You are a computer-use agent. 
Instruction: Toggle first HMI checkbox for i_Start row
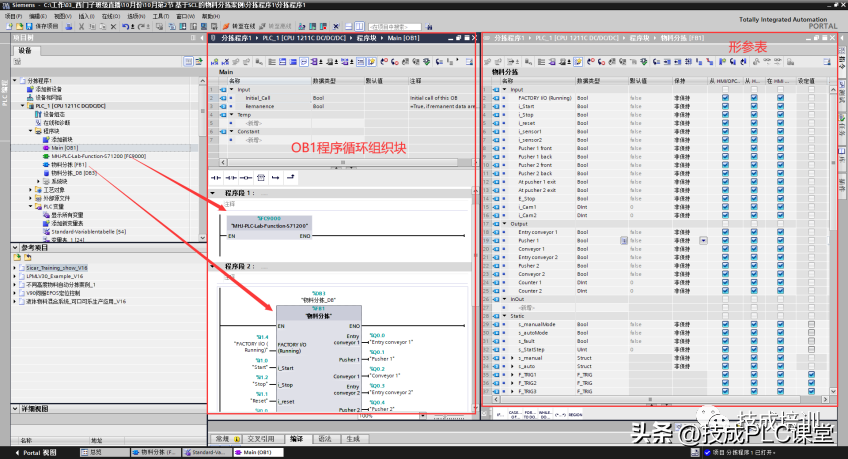click(725, 107)
